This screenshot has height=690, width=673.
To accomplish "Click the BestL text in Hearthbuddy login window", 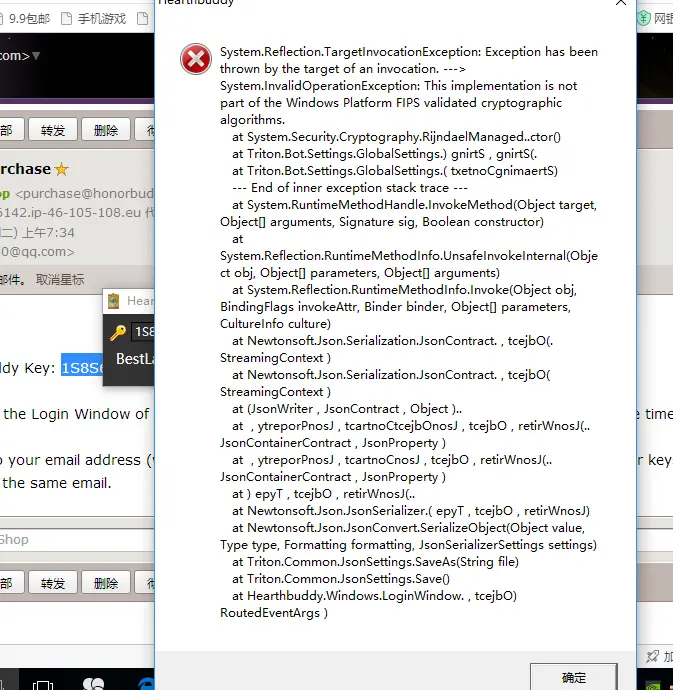I will (135, 359).
